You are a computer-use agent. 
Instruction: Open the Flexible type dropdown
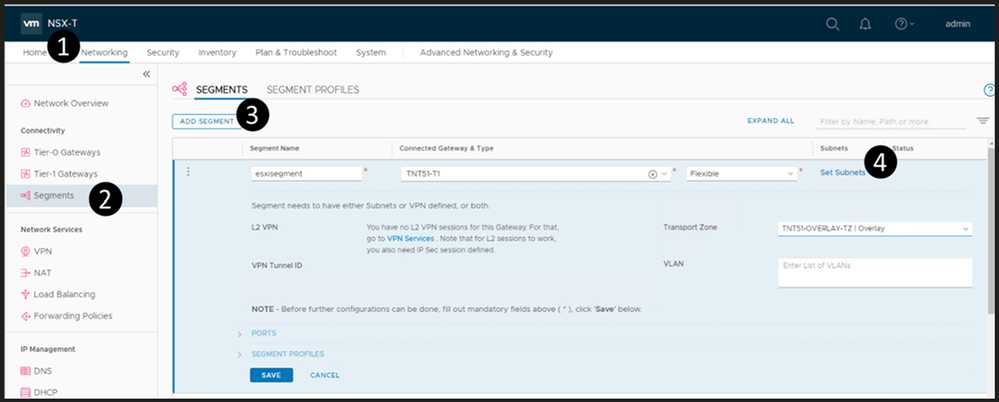[x=742, y=174]
